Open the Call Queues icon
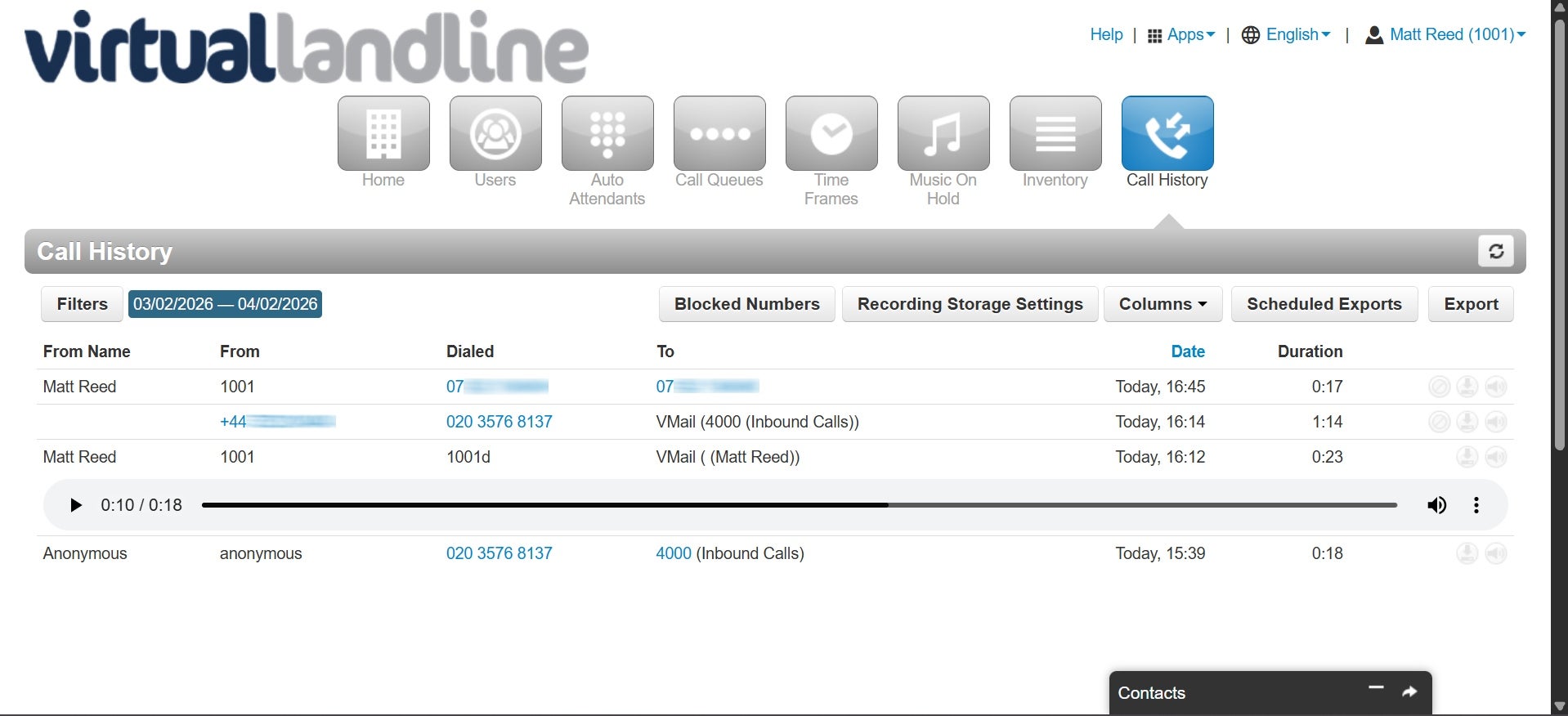Image resolution: width=1568 pixels, height=716 pixels. [719, 133]
